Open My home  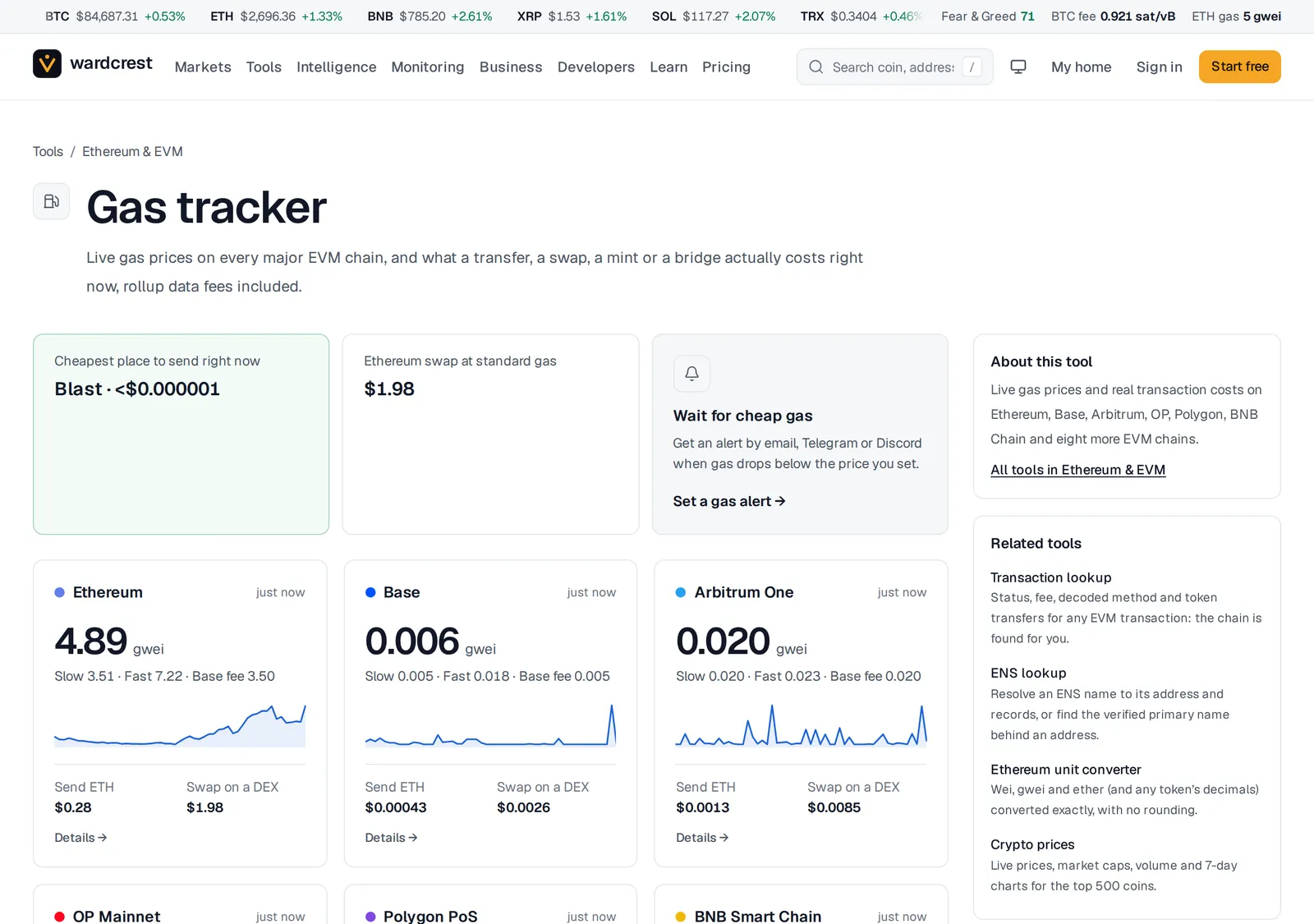point(1082,67)
